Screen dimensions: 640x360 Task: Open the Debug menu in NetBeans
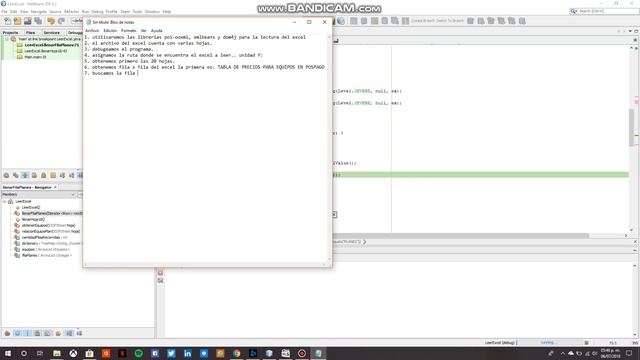coord(97,11)
